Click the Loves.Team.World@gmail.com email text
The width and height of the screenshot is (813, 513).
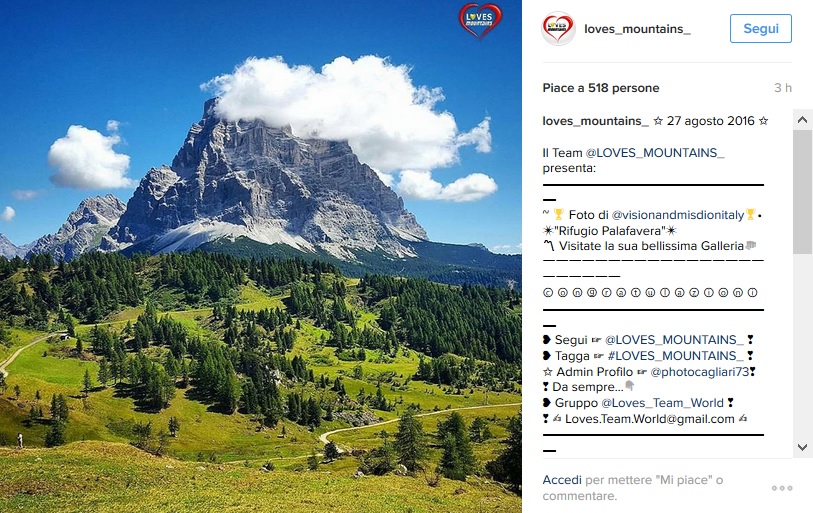pos(650,419)
